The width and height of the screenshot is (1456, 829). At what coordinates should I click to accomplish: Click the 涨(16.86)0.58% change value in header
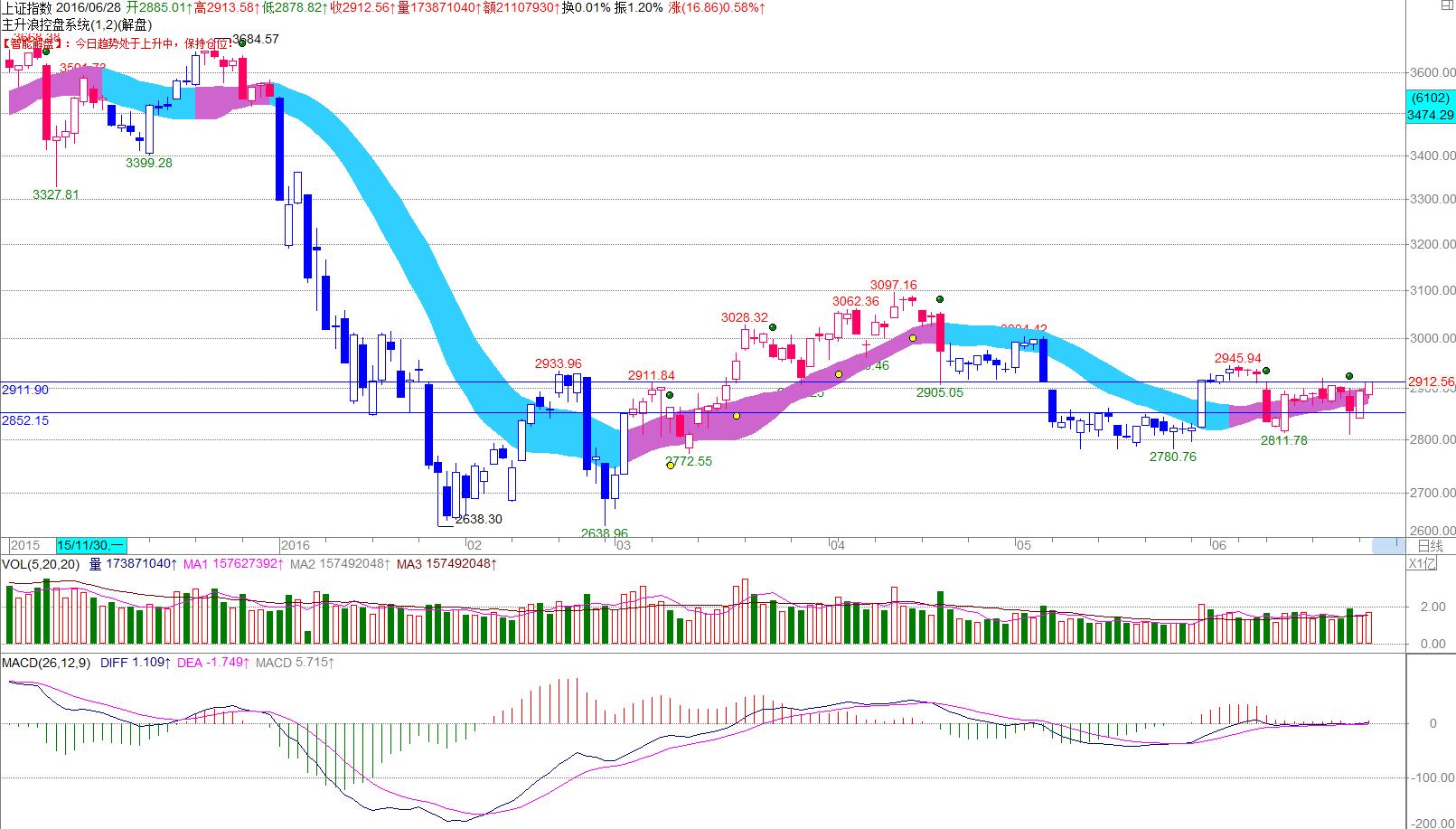click(718, 7)
